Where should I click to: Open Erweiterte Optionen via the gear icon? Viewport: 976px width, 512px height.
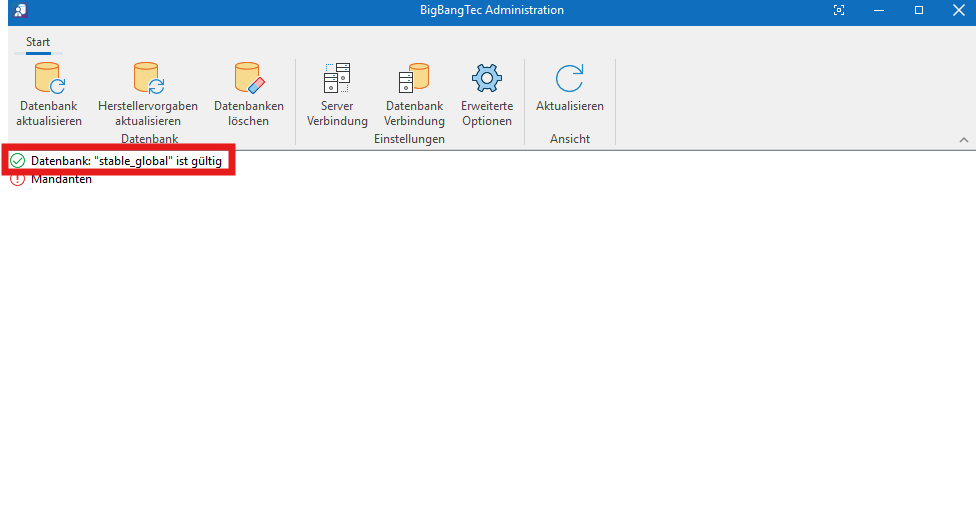pos(486,78)
